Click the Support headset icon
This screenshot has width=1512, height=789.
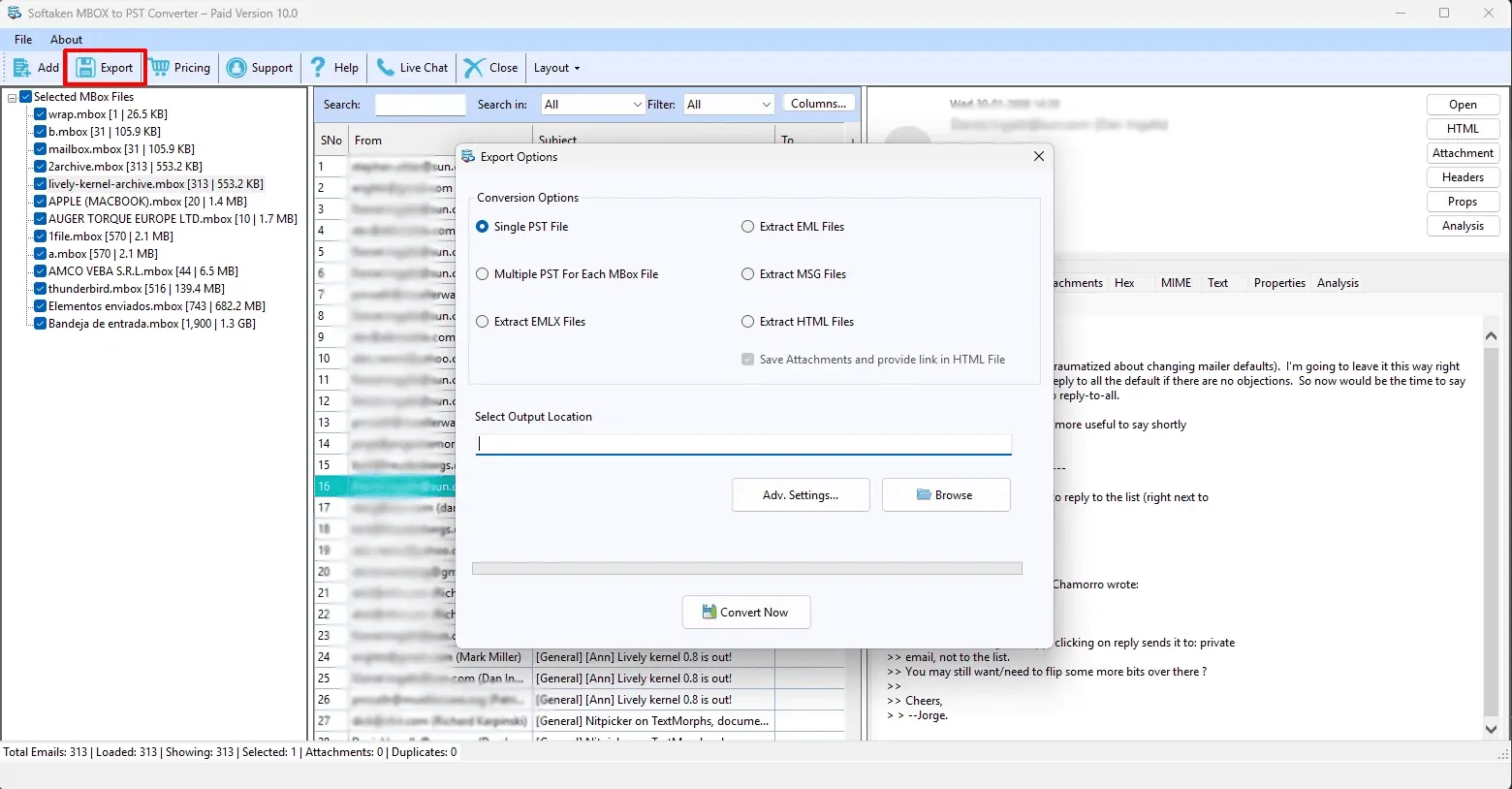[236, 68]
